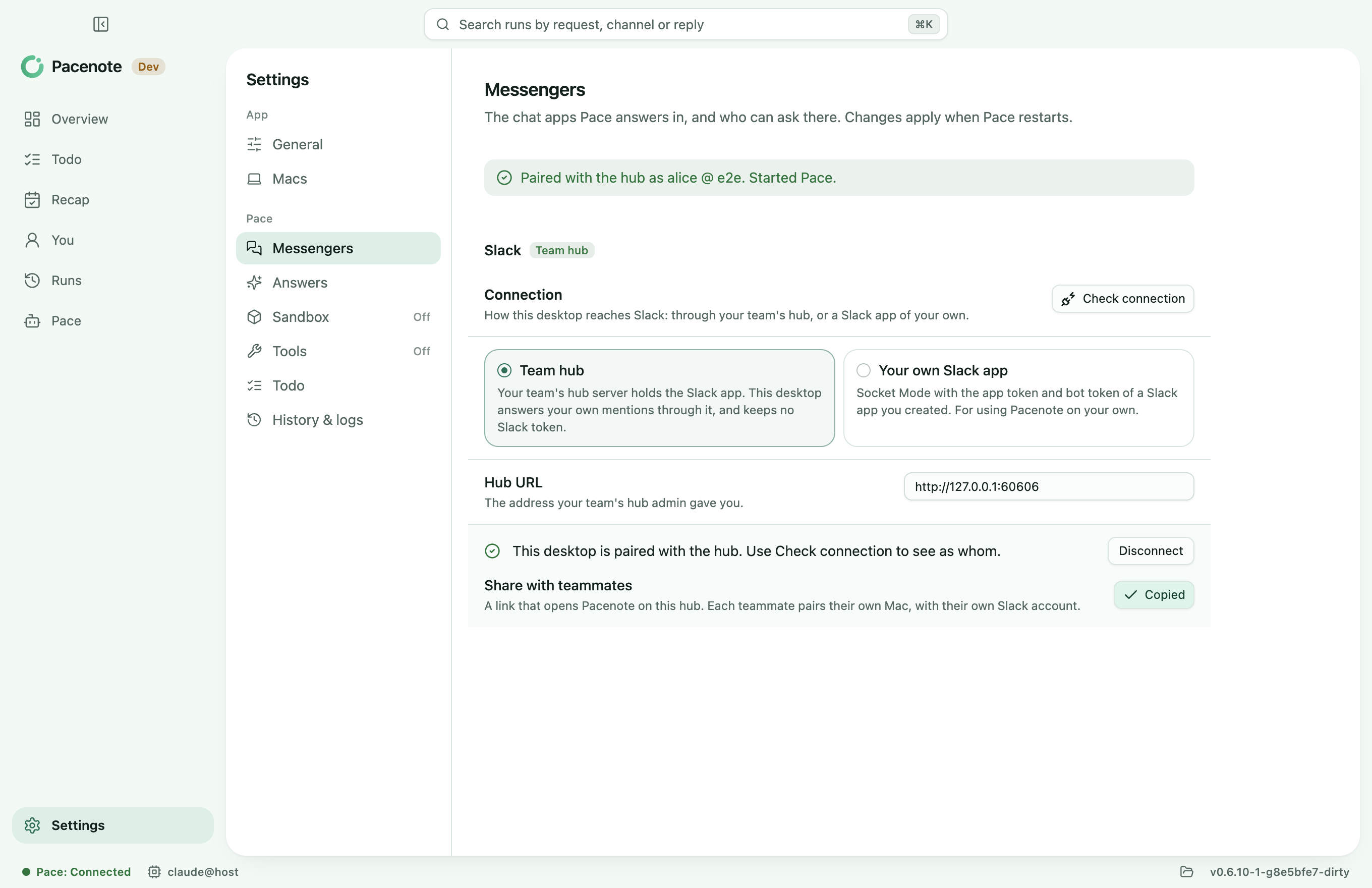This screenshot has width=1372, height=888.
Task: Click the Copied share link button
Action: point(1154,594)
